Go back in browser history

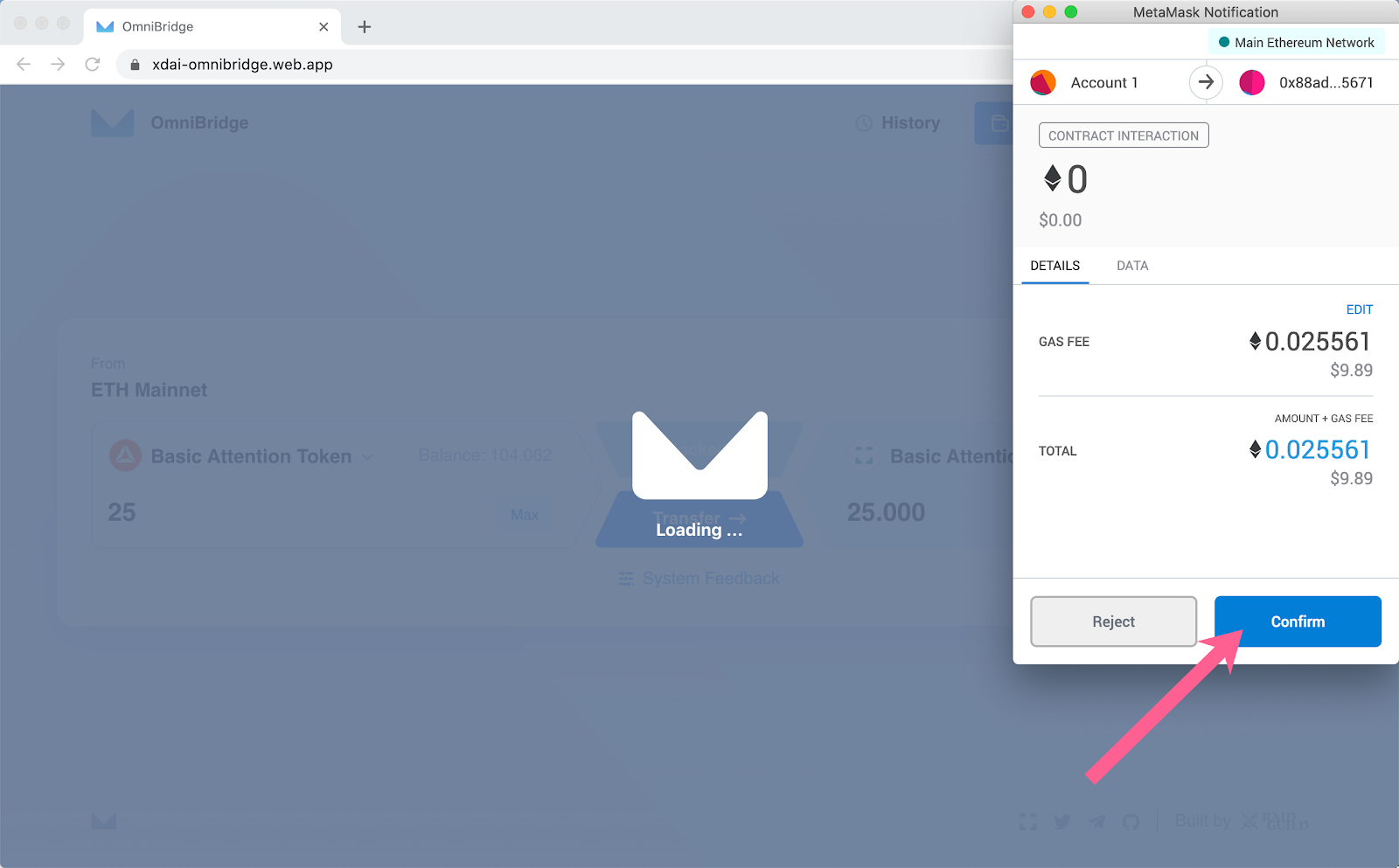tap(24, 64)
